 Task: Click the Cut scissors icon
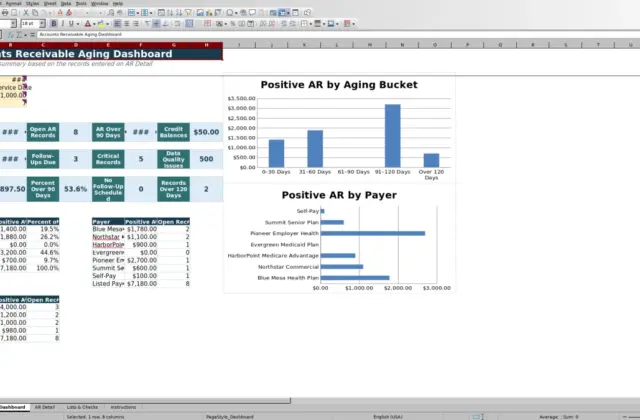coord(26,13)
